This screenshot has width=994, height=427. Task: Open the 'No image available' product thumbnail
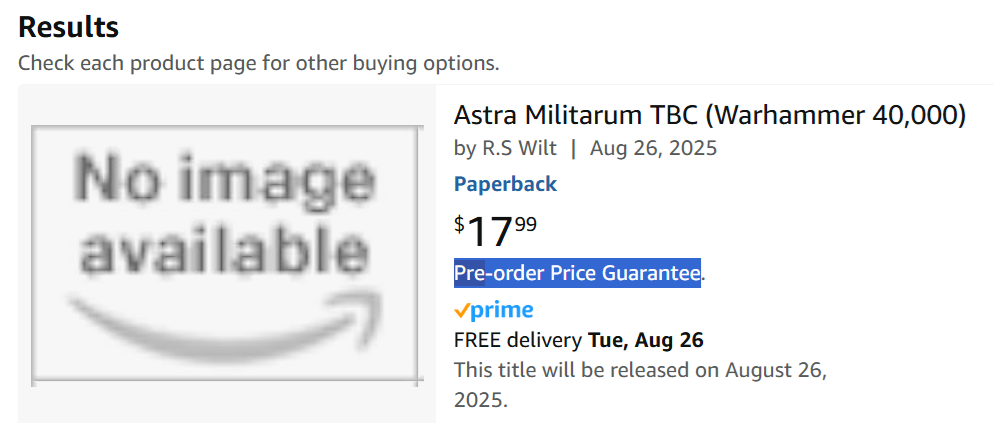227,255
